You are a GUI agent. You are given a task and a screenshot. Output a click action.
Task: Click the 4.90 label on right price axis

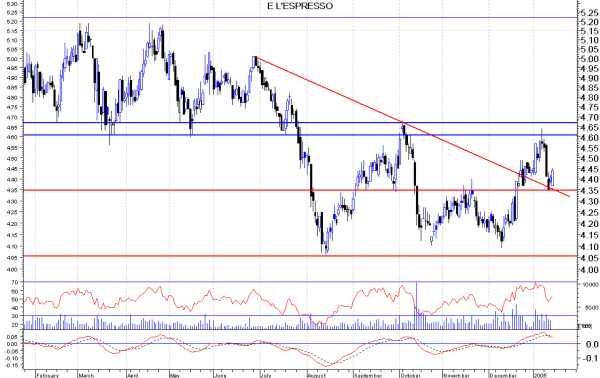[589, 78]
